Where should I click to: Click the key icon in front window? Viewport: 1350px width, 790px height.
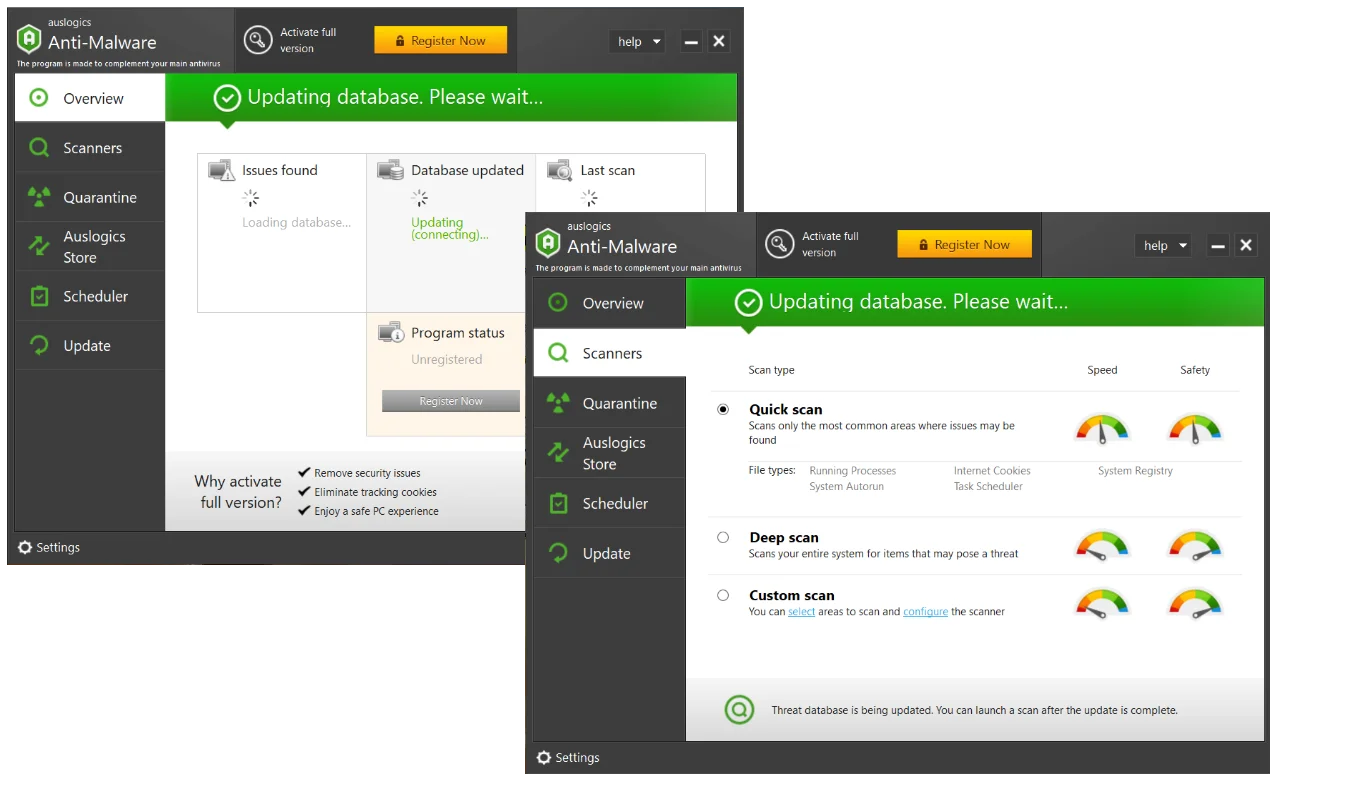tap(780, 244)
